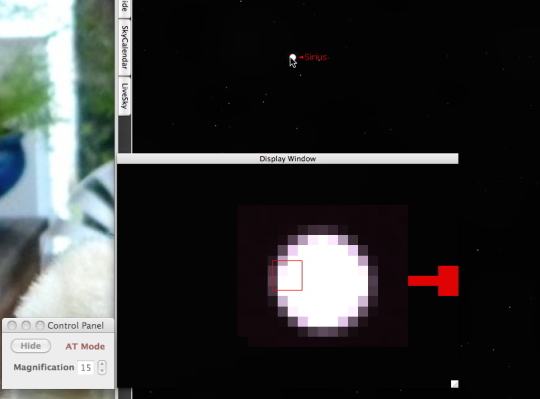Click the red Sirius label
Viewport: 540px width, 399px height.
point(315,57)
